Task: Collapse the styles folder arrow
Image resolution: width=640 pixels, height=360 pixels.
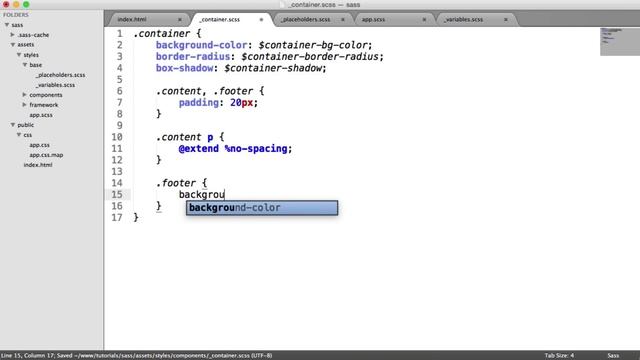Action: pyautogui.click(x=19, y=55)
